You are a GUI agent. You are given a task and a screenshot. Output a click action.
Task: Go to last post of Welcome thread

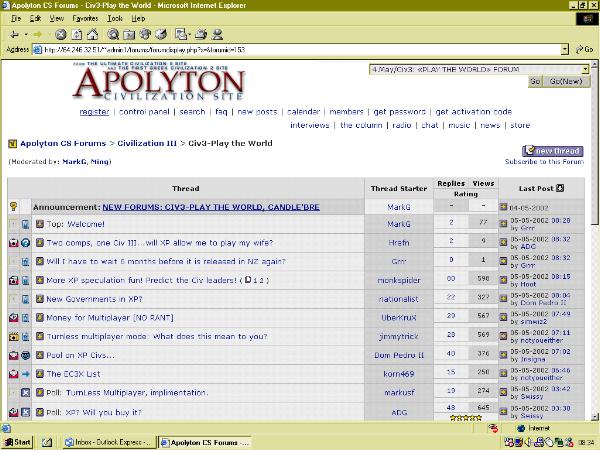tap(504, 224)
